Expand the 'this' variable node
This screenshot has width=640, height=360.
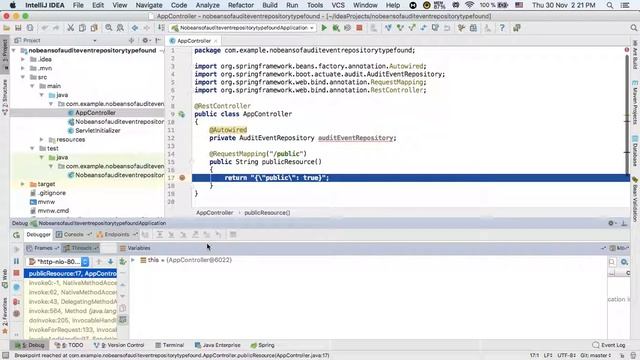point(133,260)
